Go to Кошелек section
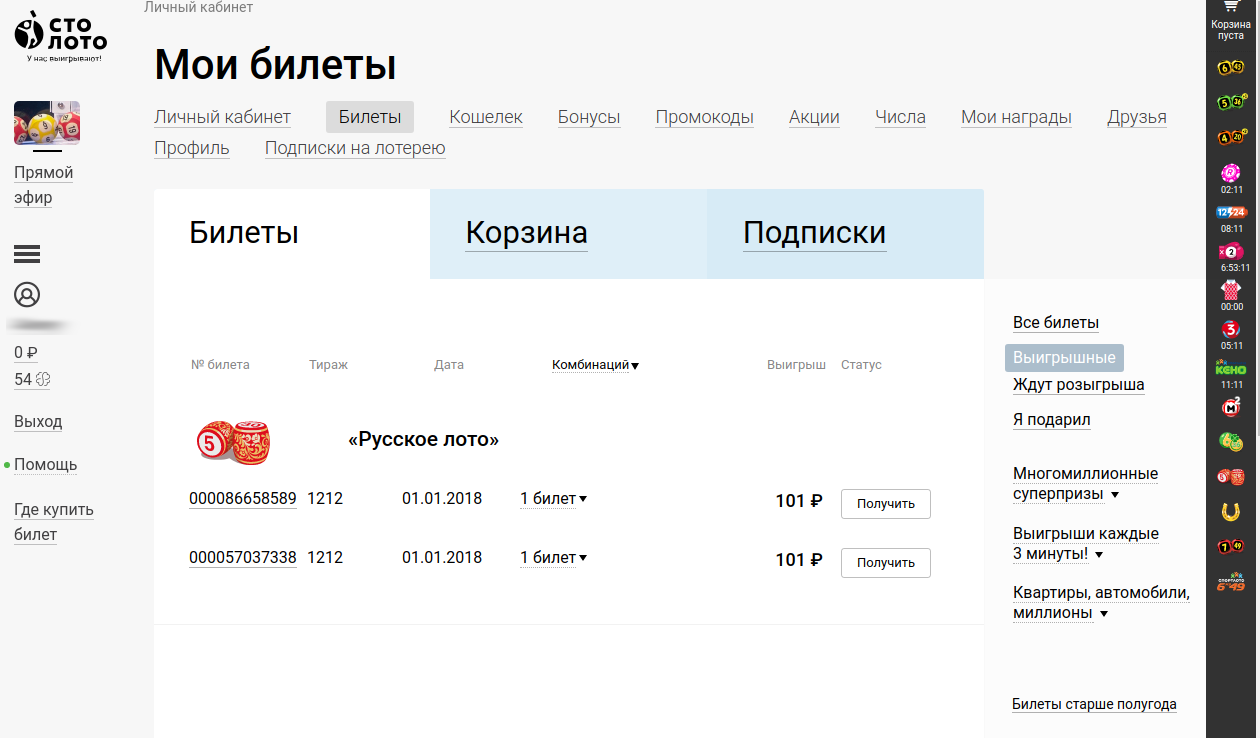Image resolution: width=1260 pixels, height=738 pixels. coord(486,117)
